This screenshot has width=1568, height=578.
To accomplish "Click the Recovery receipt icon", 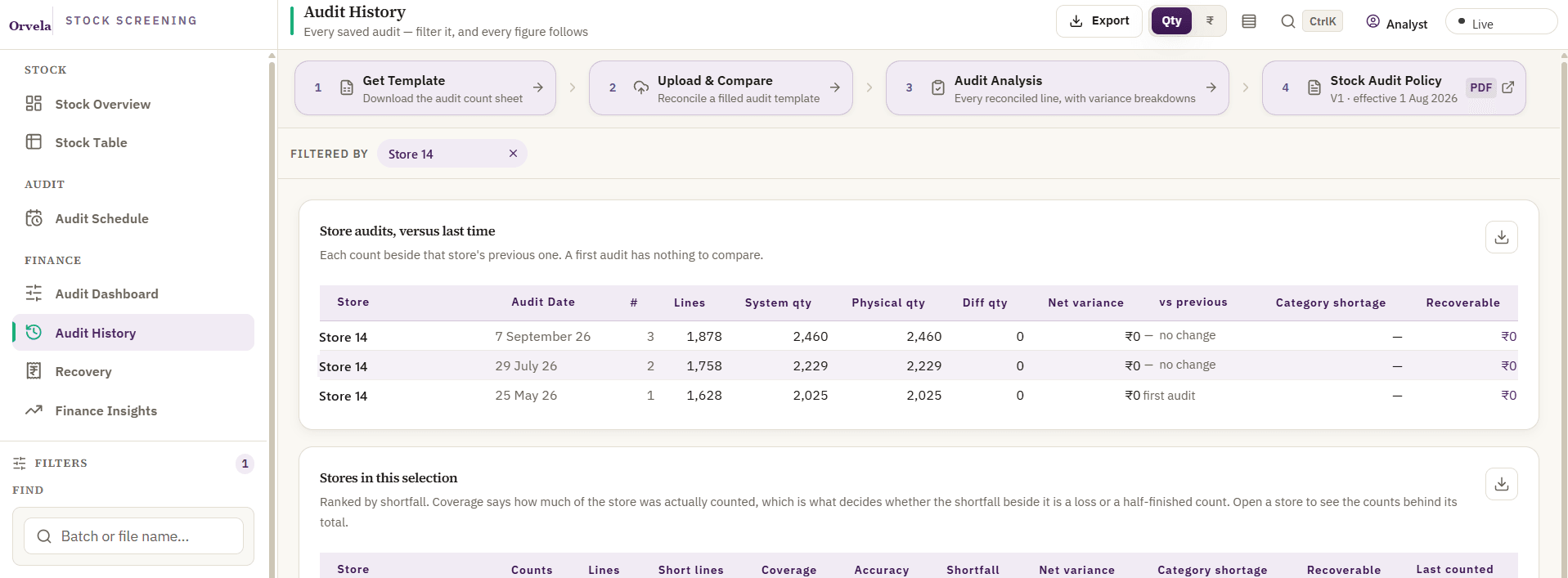I will pos(34,371).
